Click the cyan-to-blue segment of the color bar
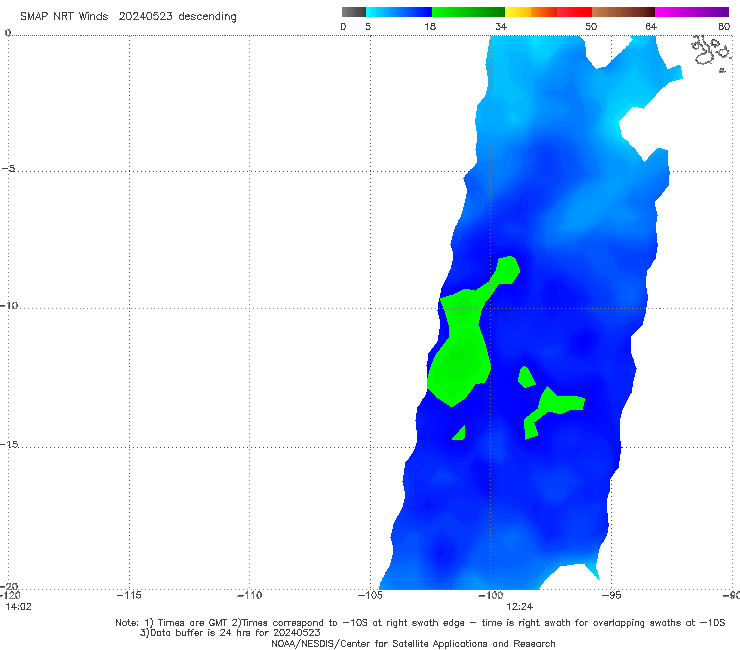This screenshot has height=650, width=740. point(399,12)
